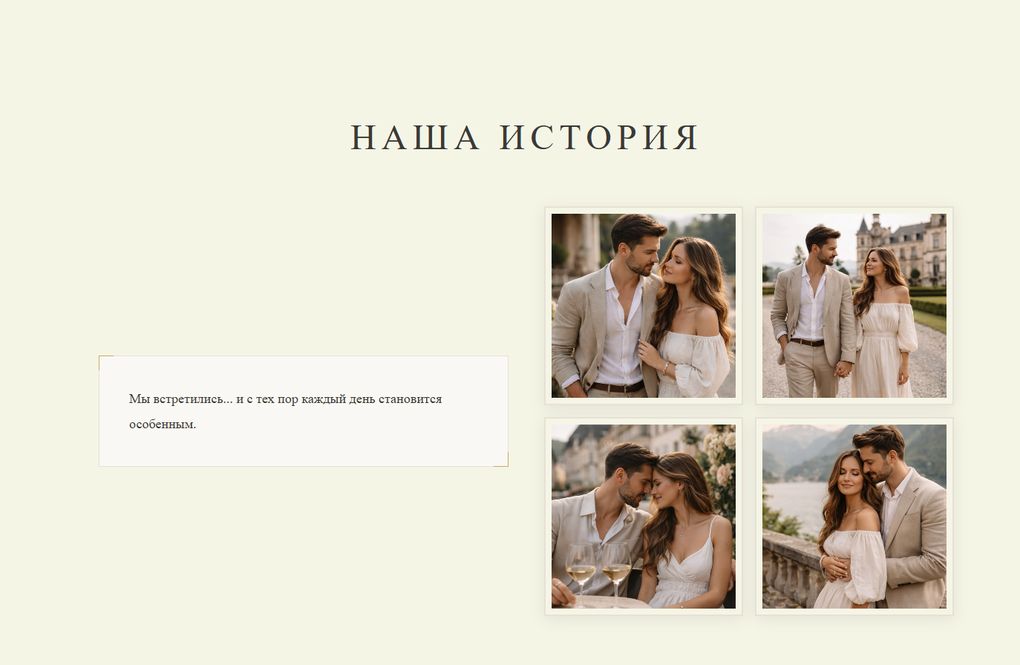Click the gold corner accent at card's top-left
The height and width of the screenshot is (665, 1020).
pos(103,359)
